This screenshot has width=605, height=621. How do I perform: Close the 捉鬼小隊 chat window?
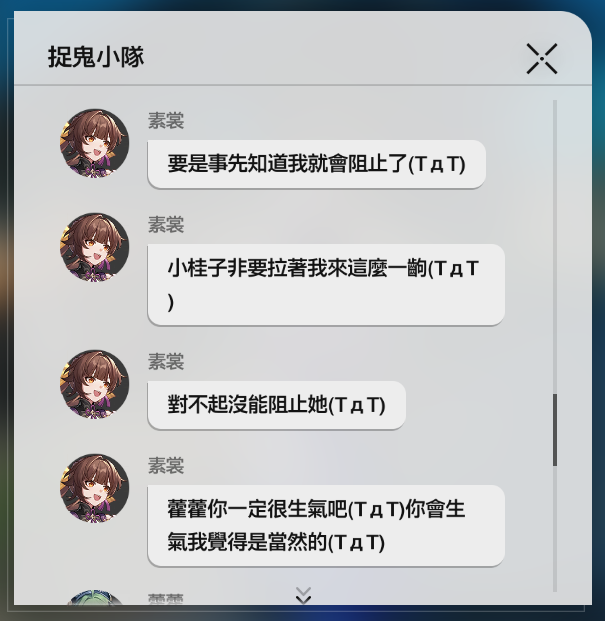click(542, 59)
